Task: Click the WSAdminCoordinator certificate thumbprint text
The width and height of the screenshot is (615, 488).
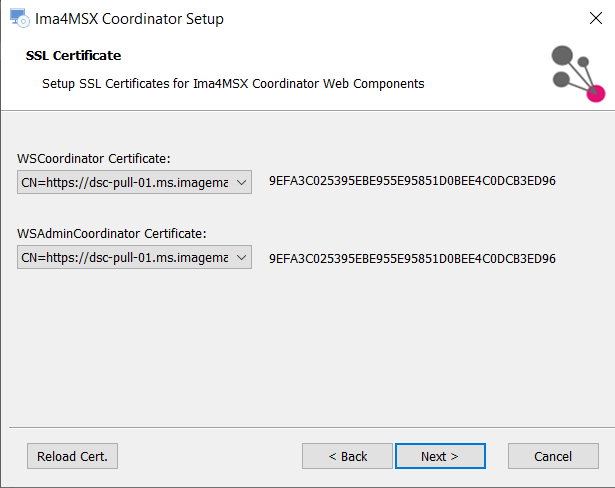Action: [412, 259]
